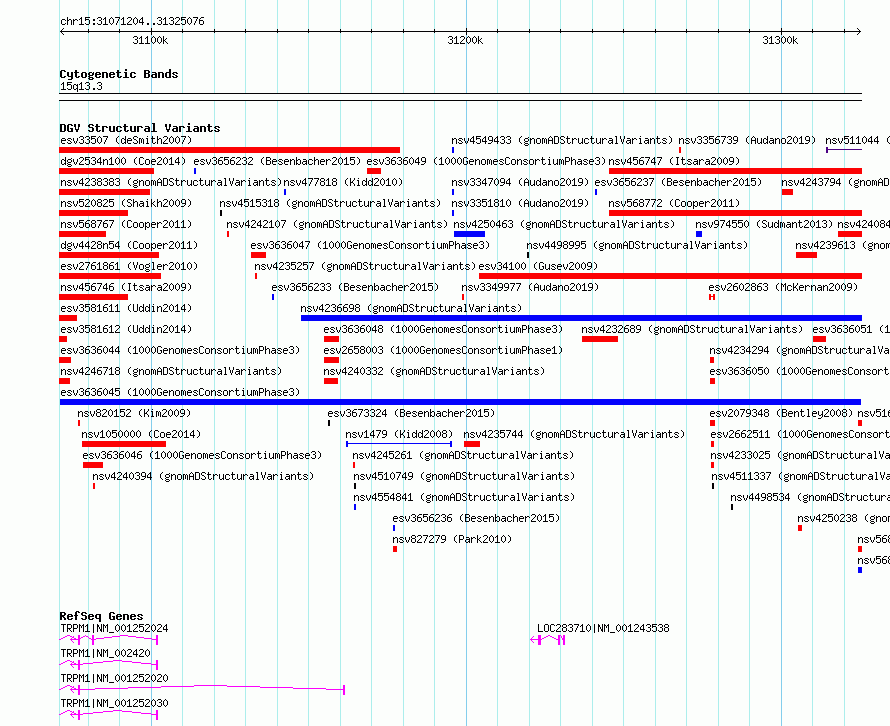Click the chr15:31071204..31325076 coordinates label
Viewport: 890px width, 726px height.
(x=132, y=22)
